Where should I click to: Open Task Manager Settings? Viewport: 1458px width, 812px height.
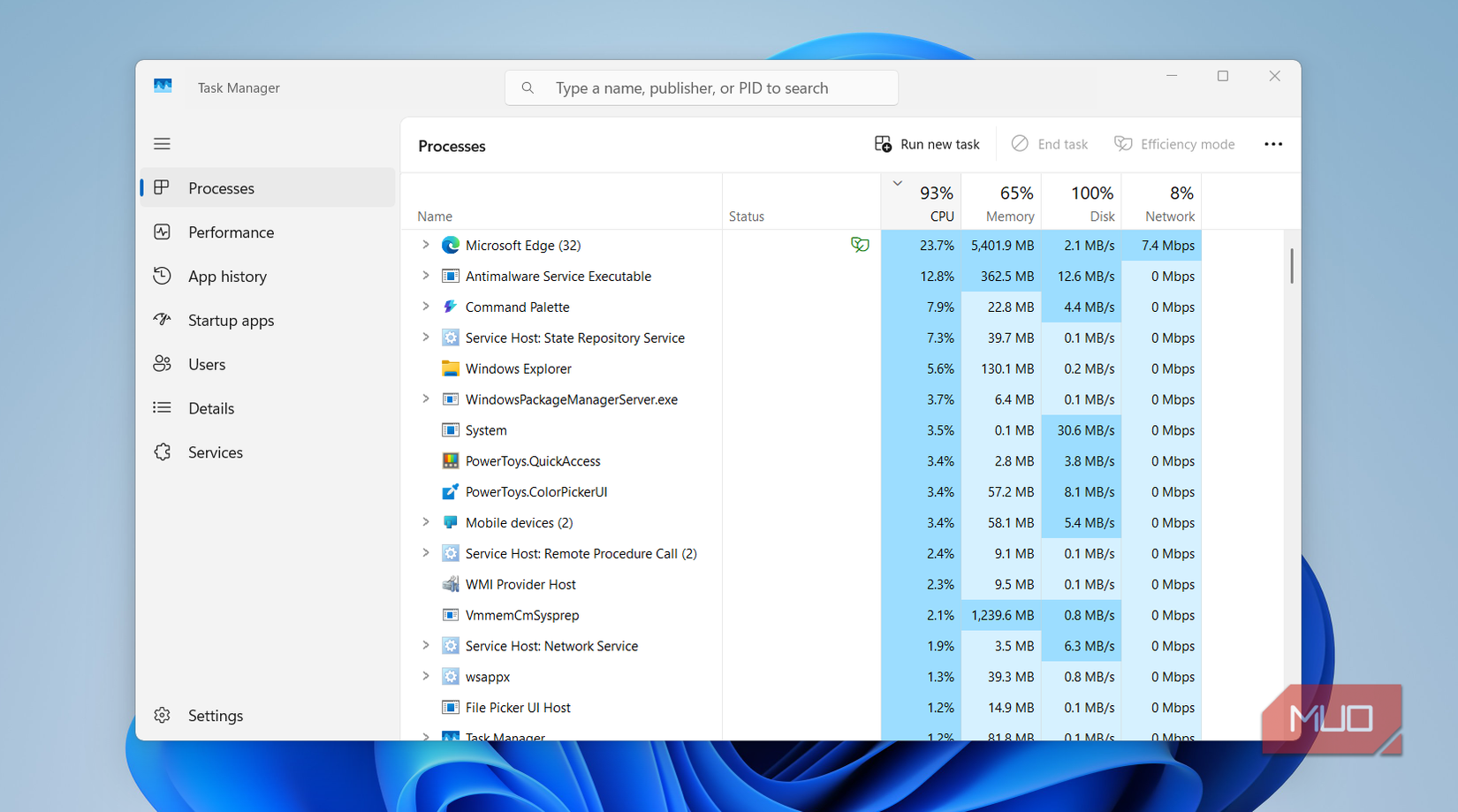[268, 716]
